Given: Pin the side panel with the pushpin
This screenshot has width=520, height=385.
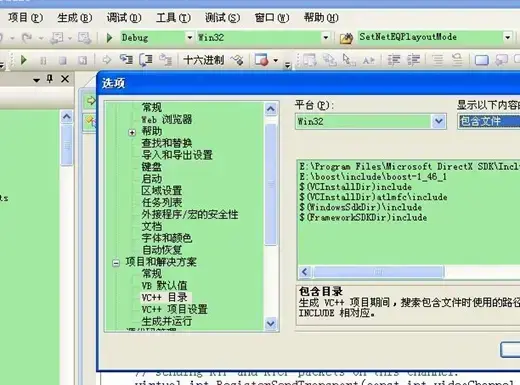Looking at the screenshot, I should (x=50, y=79).
